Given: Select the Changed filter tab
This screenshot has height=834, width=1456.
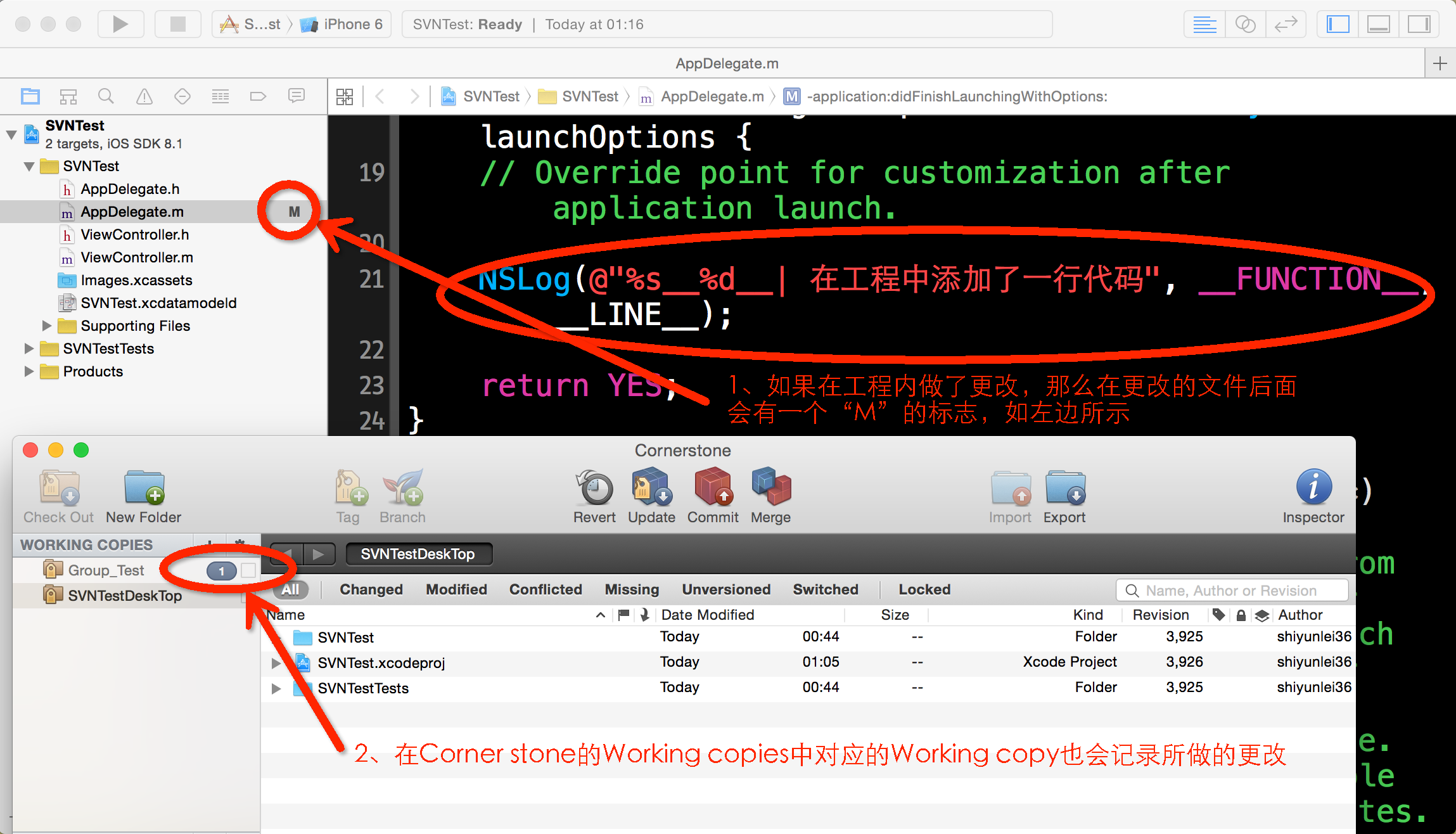Looking at the screenshot, I should pyautogui.click(x=371, y=589).
